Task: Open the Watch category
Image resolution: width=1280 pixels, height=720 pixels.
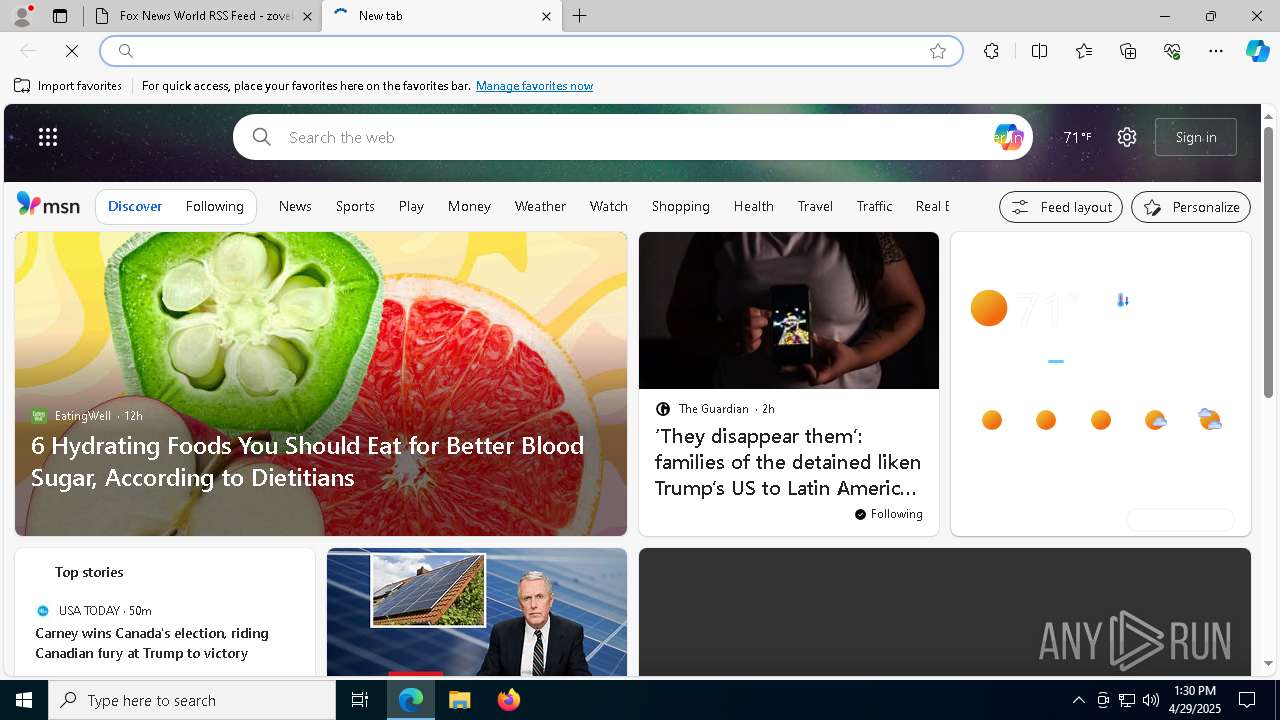Action: pyautogui.click(x=609, y=206)
